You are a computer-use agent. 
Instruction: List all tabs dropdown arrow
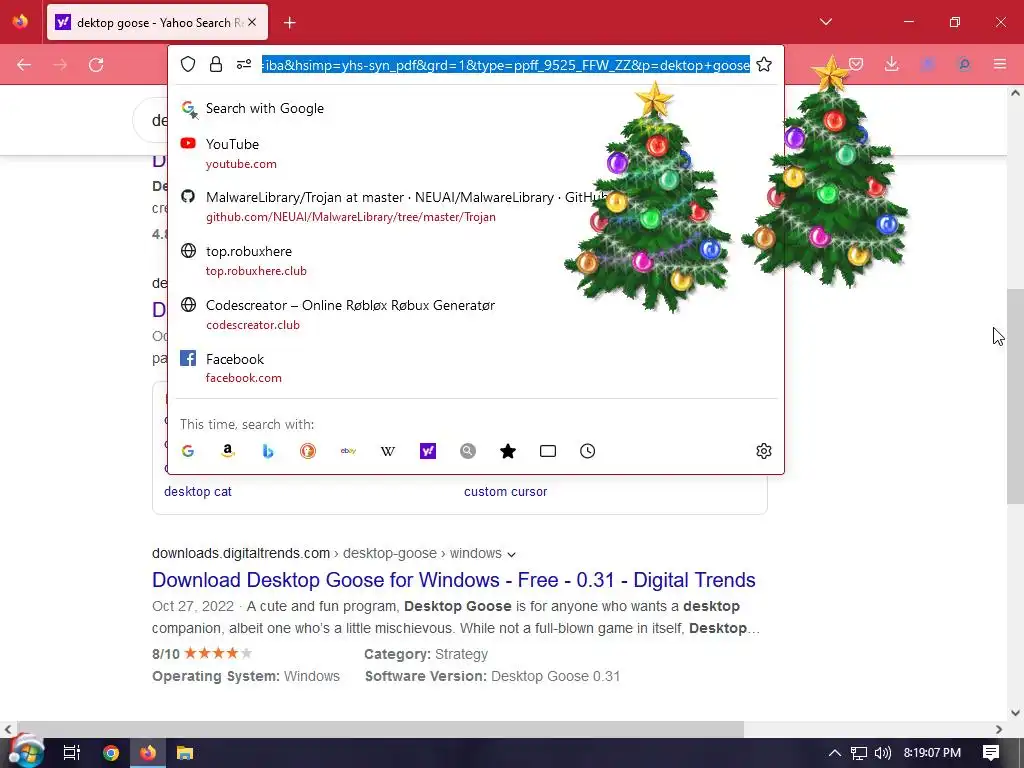click(826, 22)
